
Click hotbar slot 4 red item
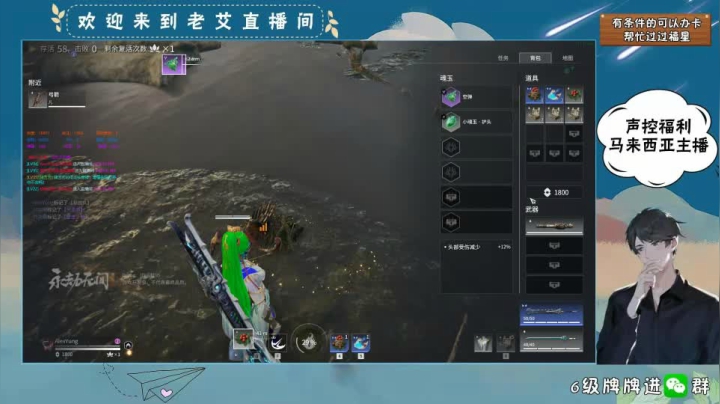pyautogui.click(x=339, y=343)
